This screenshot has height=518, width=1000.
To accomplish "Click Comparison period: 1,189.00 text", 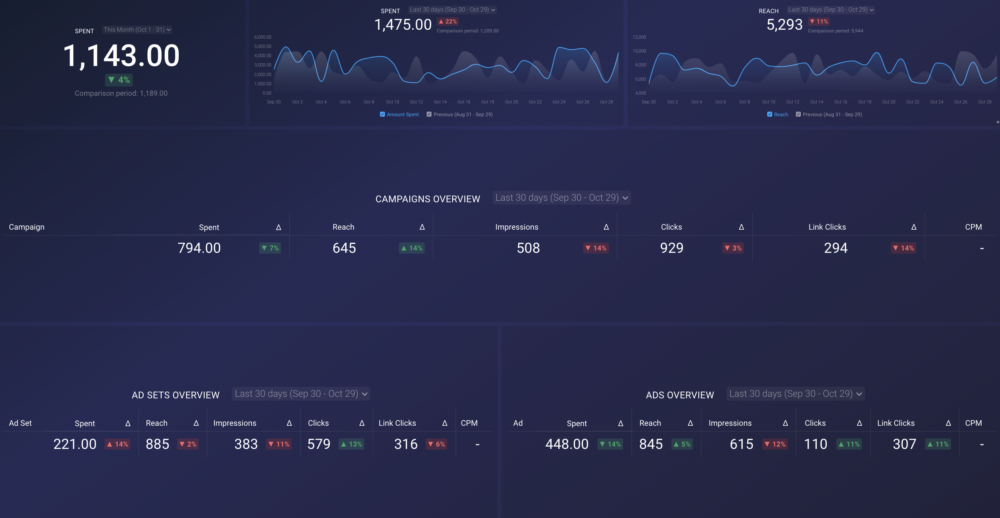I will [x=121, y=93].
